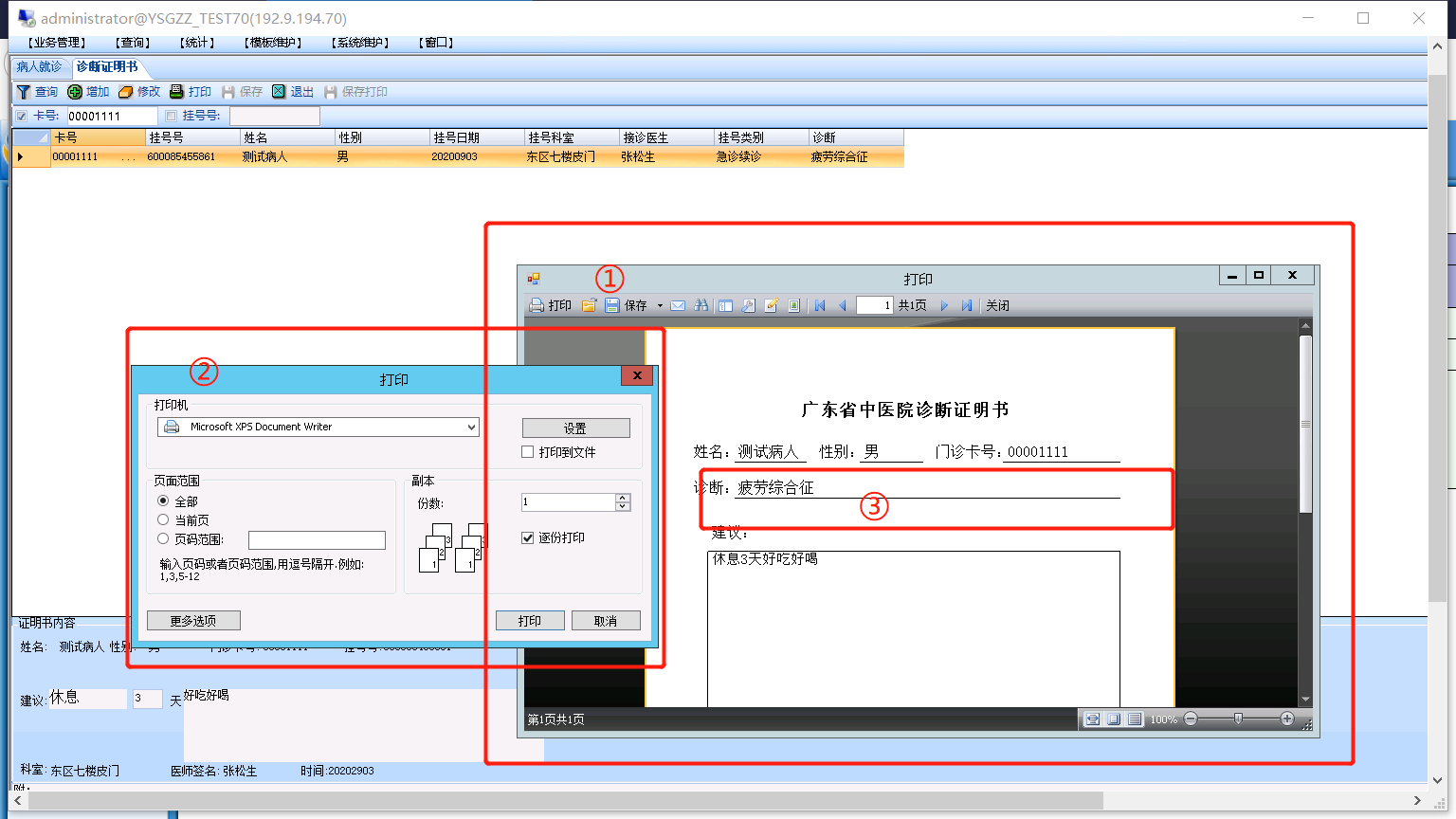Select the 当前页 radio button
This screenshot has width=1456, height=819.
click(163, 519)
